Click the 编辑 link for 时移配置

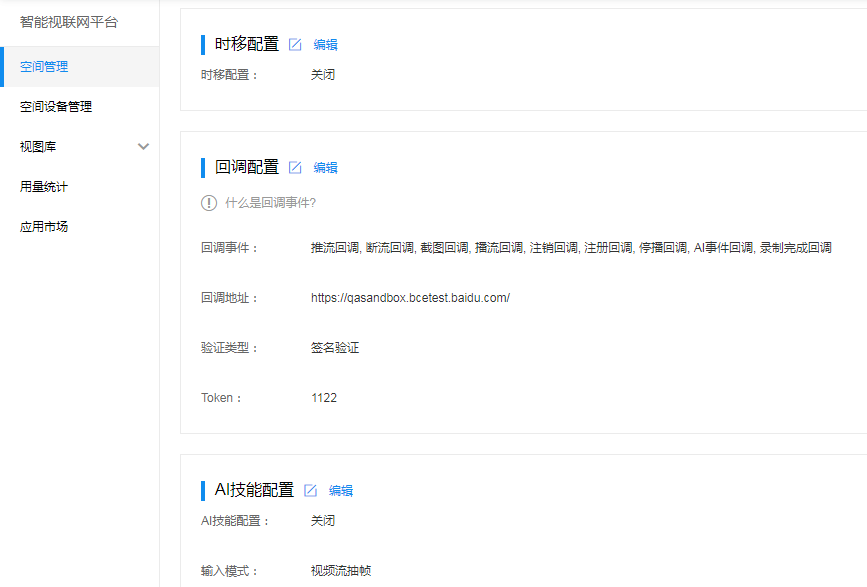[x=325, y=45]
